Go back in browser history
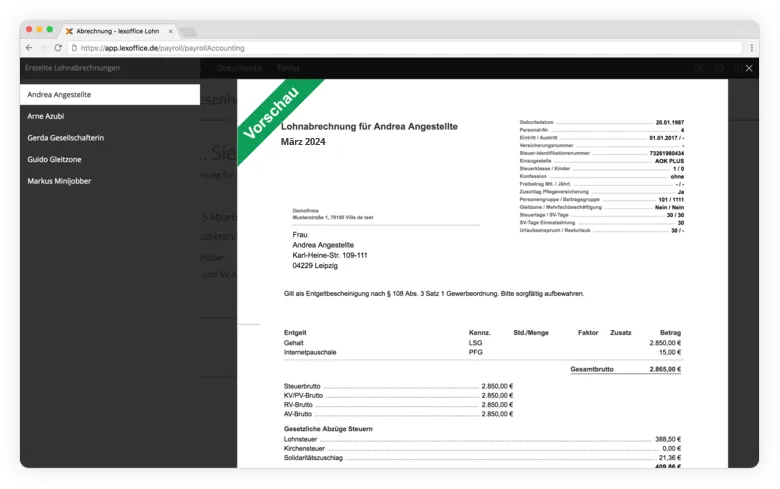Image resolution: width=780 pixels, height=489 pixels. [x=27, y=47]
